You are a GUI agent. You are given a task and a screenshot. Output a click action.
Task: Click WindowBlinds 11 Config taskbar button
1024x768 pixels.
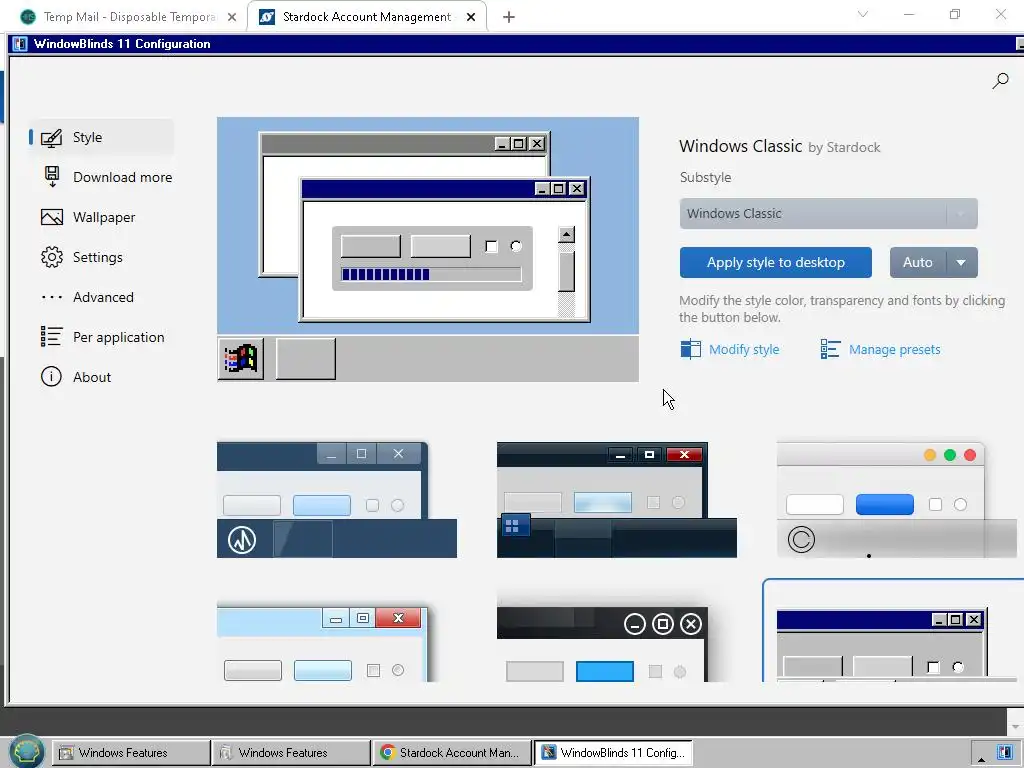pos(614,753)
